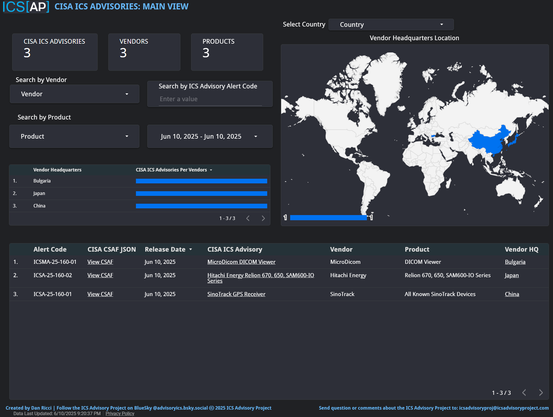
Task: Go to next page of advisories table
Action: [x=541, y=392]
